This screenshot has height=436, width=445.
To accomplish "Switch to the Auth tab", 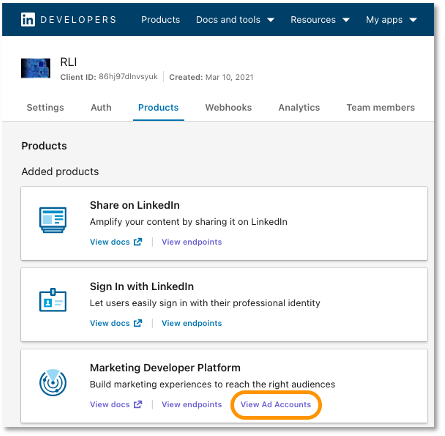I will pyautogui.click(x=101, y=108).
